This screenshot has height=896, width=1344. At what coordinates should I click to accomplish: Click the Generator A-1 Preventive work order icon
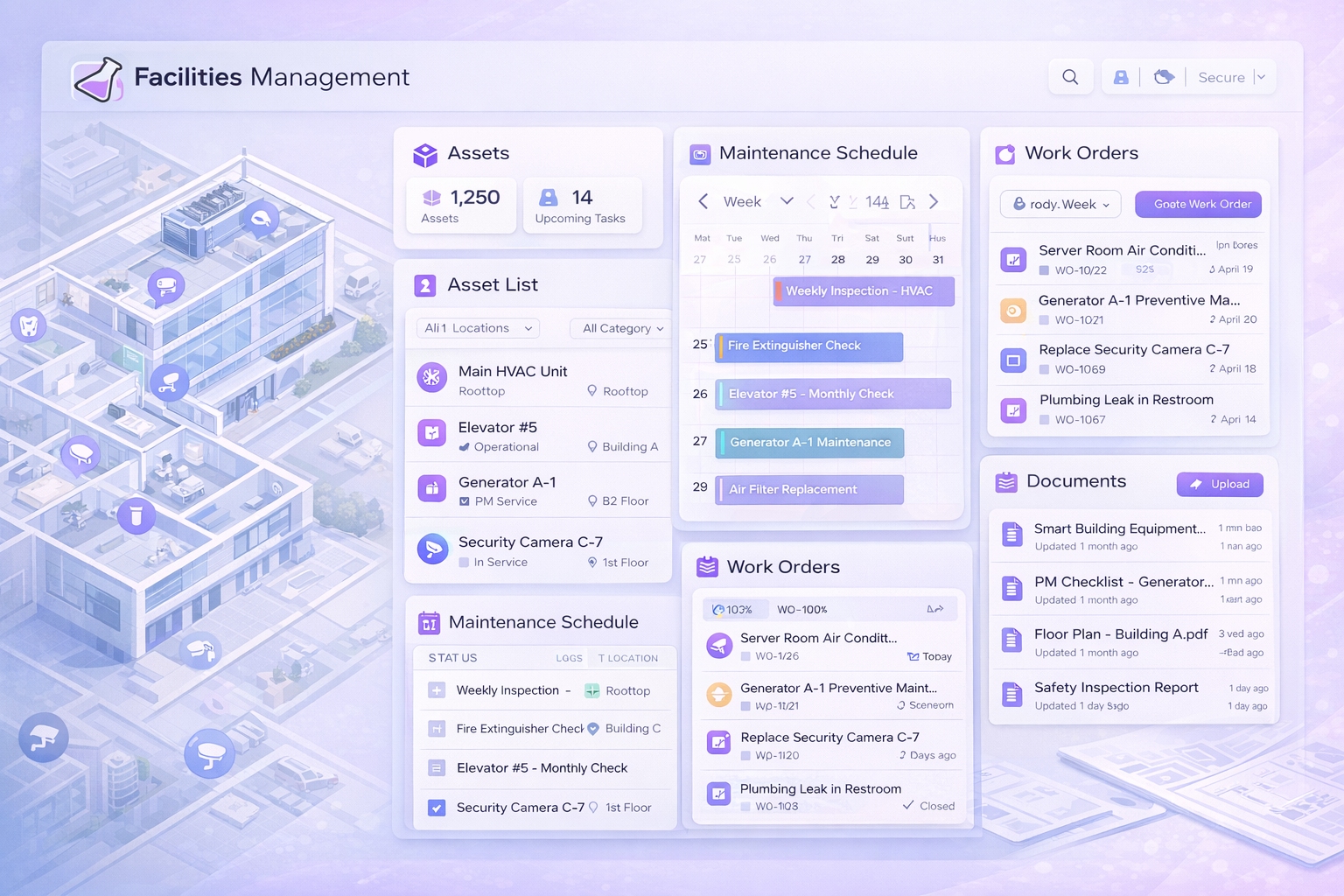(1013, 310)
